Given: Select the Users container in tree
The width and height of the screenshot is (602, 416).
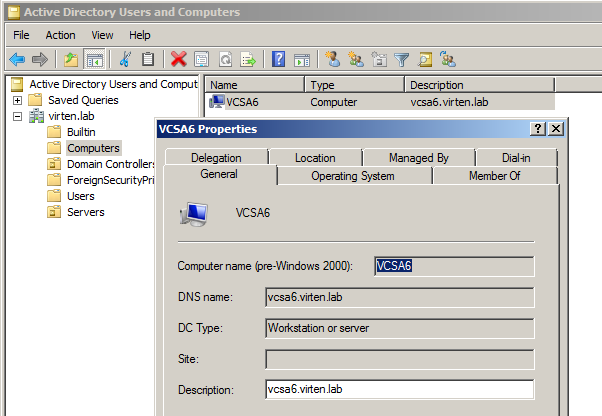Looking at the screenshot, I should [81, 196].
